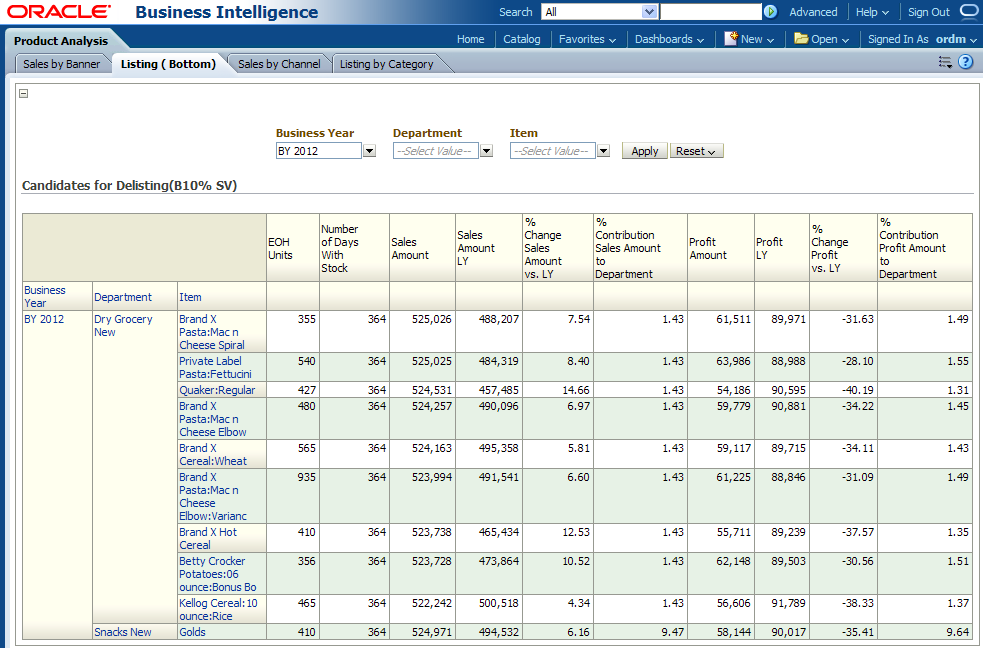Open the search scope All dropdown

tap(649, 12)
